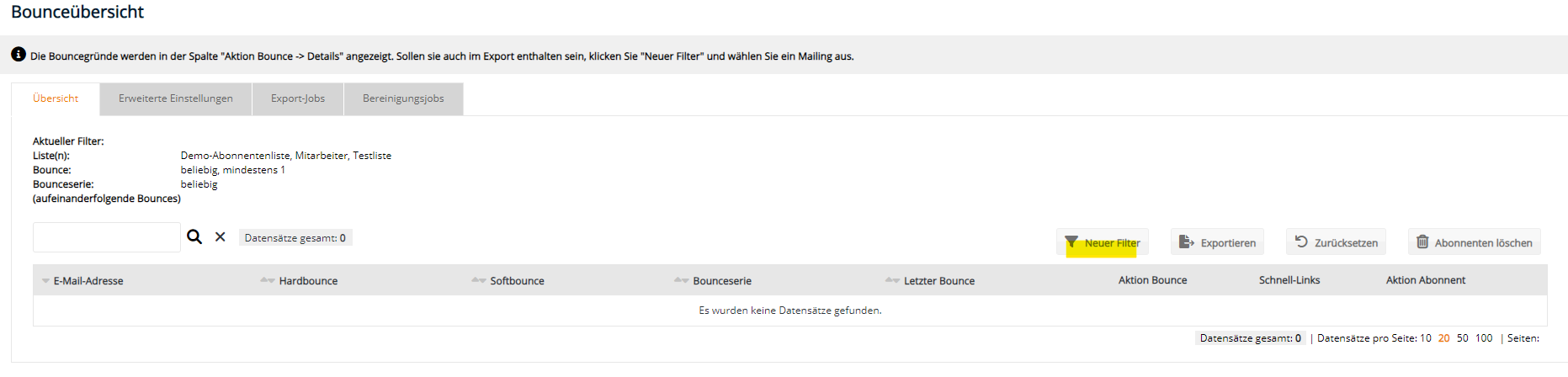The height and width of the screenshot is (377, 1568).
Task: Sort by Hardbounce column arrows
Action: coord(268,280)
